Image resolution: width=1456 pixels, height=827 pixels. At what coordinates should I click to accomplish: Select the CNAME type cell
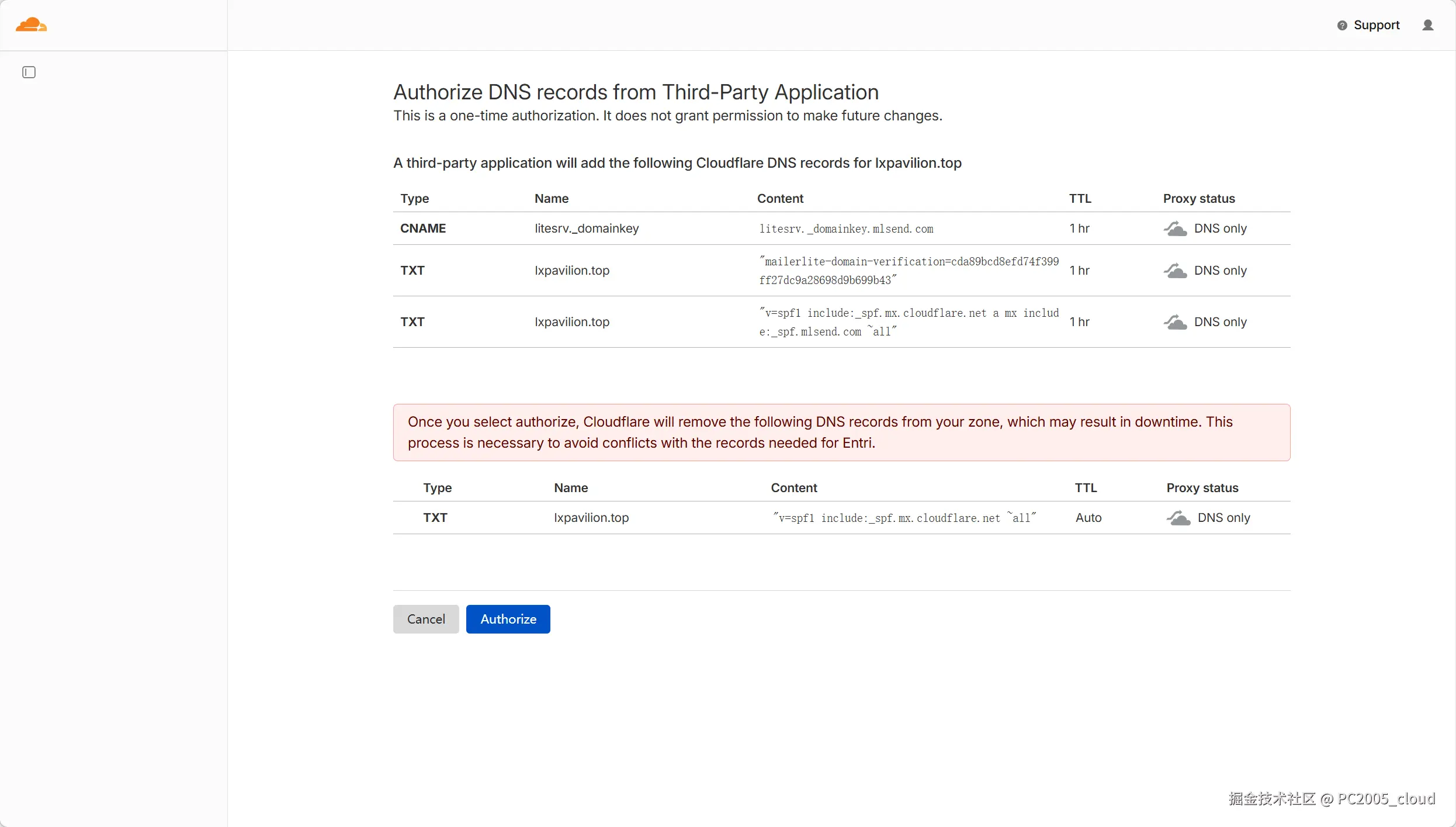tap(423, 229)
